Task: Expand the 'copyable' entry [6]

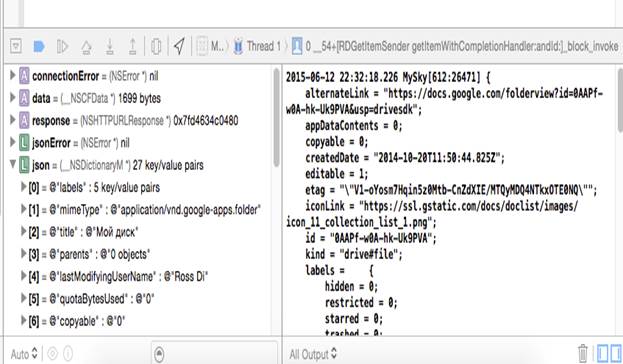Action: click(x=23, y=320)
